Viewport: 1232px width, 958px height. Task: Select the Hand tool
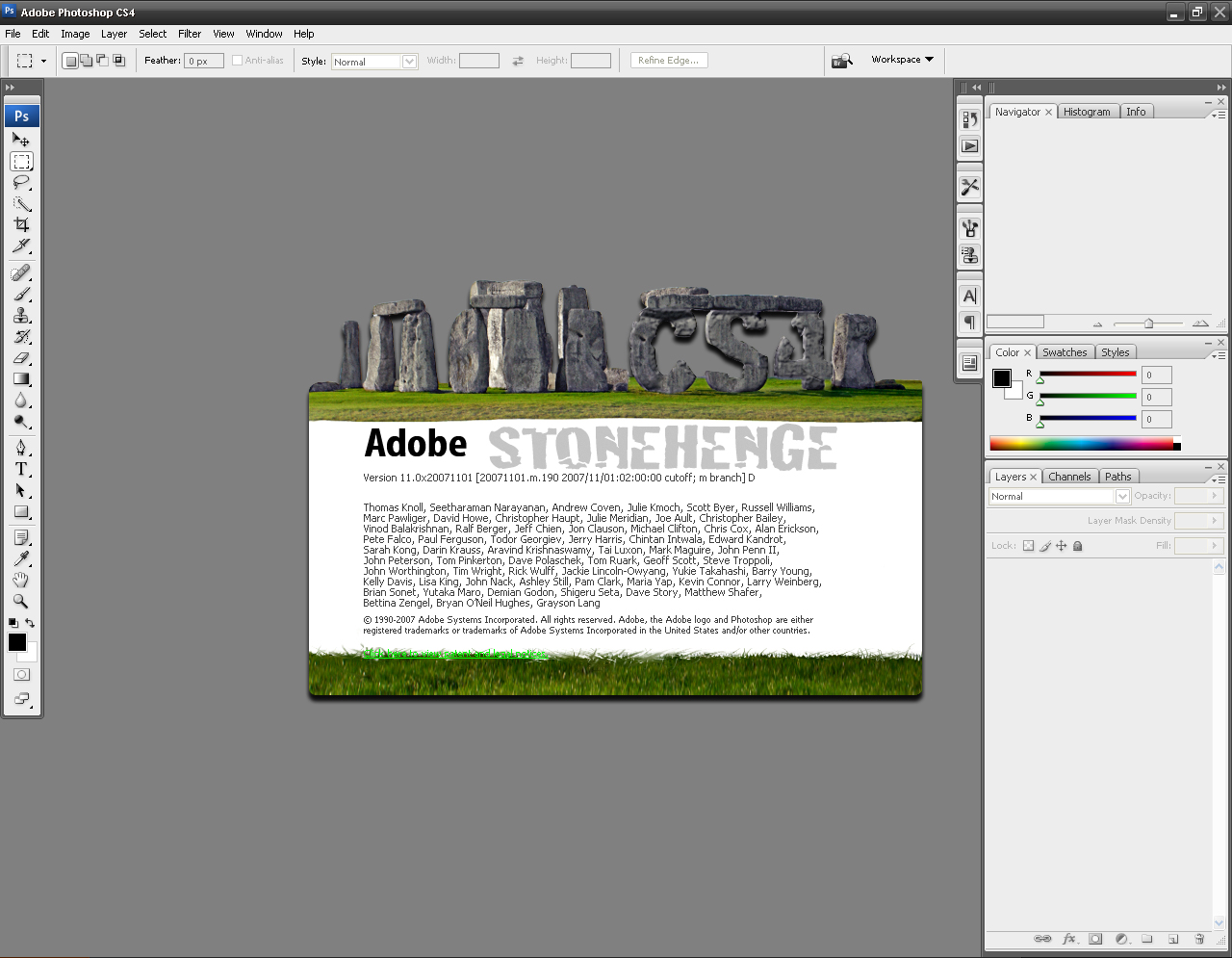21,580
